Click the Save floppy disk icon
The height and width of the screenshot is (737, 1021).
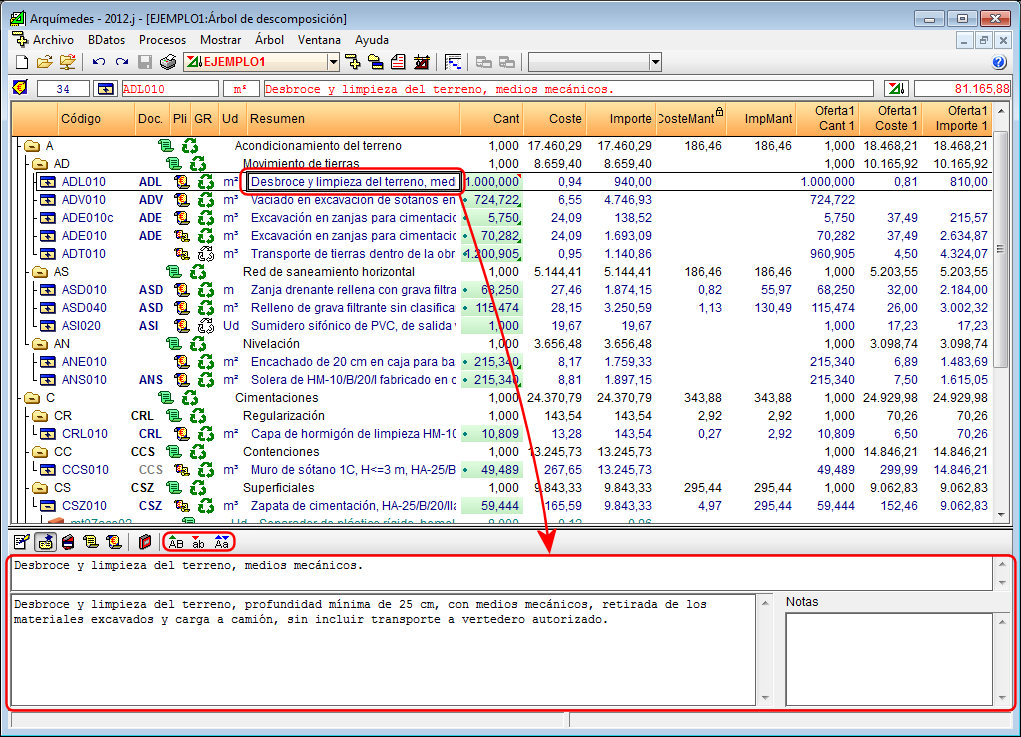[145, 62]
